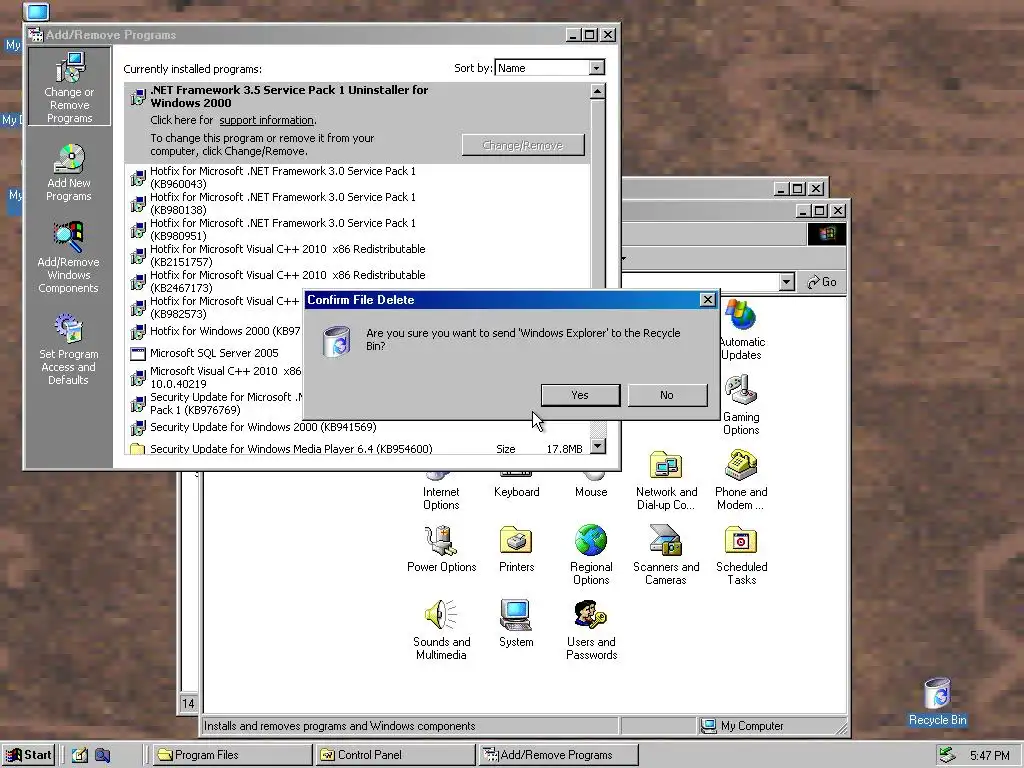Switch to Add/Remove Programs taskbar button
This screenshot has width=1024, height=768.
557,755
